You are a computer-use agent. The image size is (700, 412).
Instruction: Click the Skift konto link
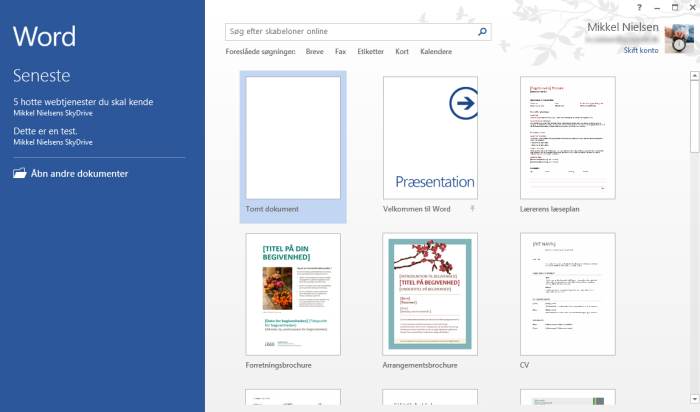coord(641,50)
